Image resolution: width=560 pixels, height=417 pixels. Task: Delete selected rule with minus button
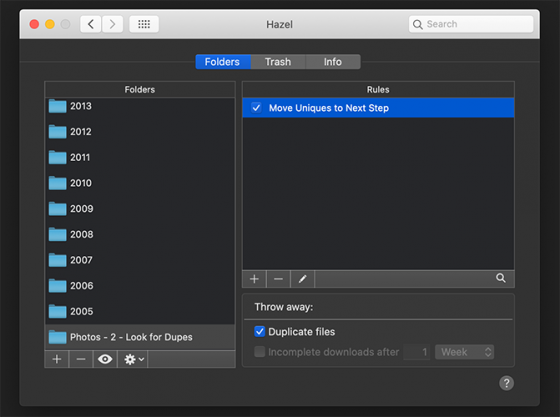tap(279, 279)
